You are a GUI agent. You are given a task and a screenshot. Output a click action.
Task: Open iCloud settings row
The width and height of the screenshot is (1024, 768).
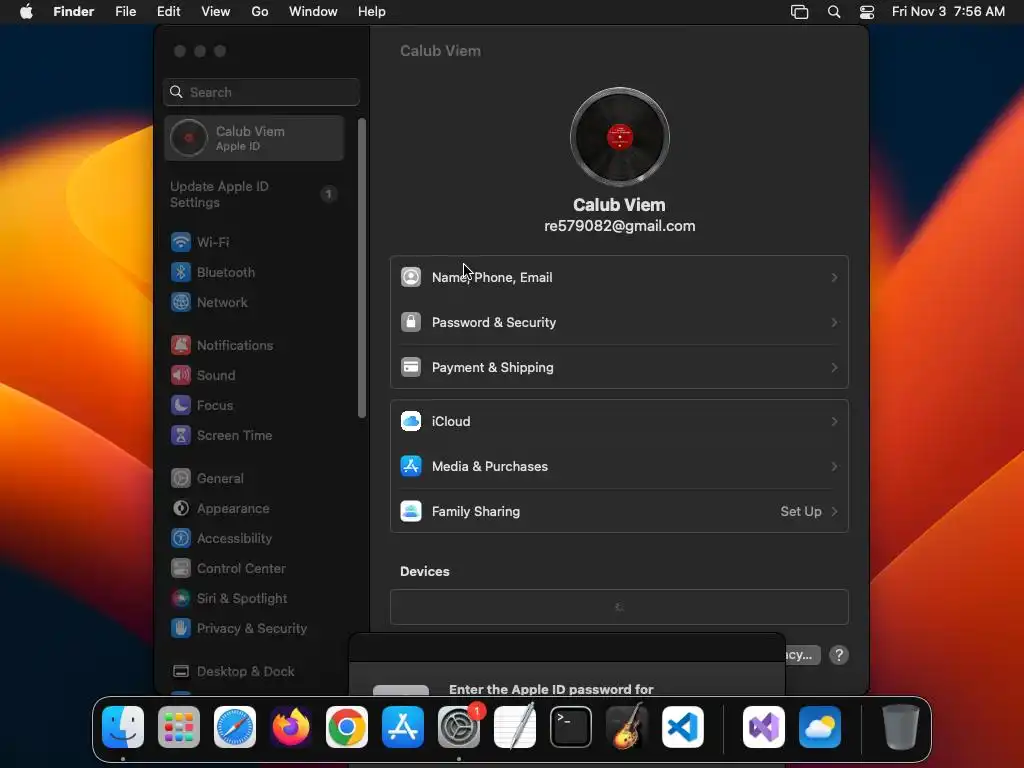click(x=619, y=421)
